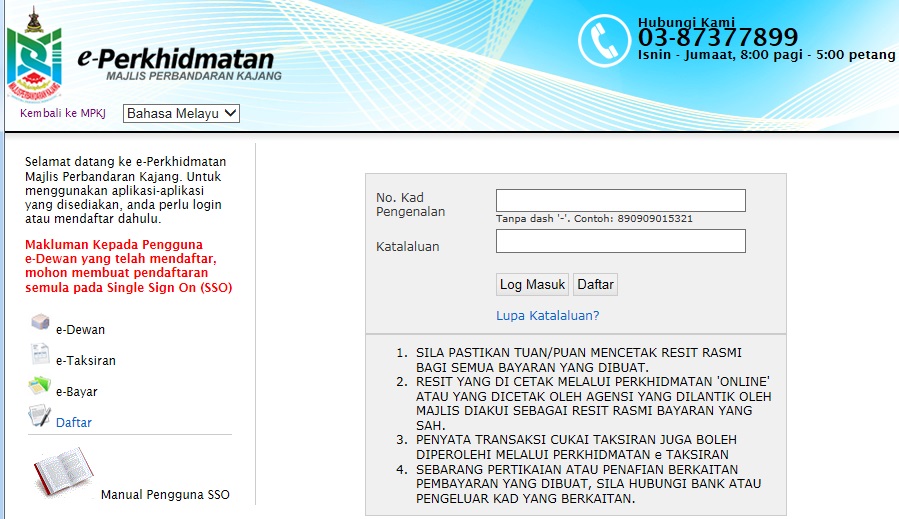Open the Bahasa Melayu language dropdown
This screenshot has height=519, width=899.
(181, 114)
